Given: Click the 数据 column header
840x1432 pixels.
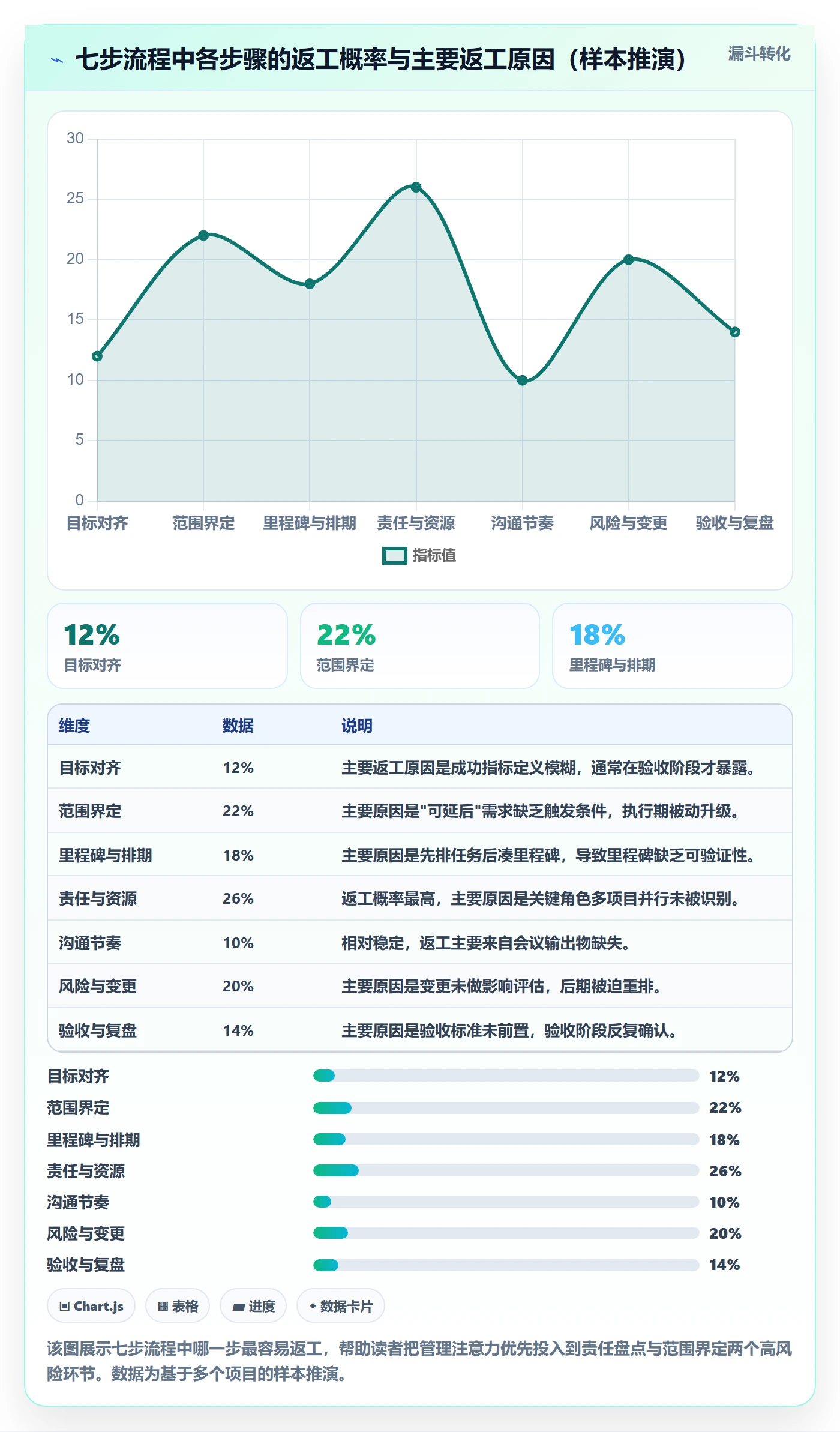Looking at the screenshot, I should point(238,726).
